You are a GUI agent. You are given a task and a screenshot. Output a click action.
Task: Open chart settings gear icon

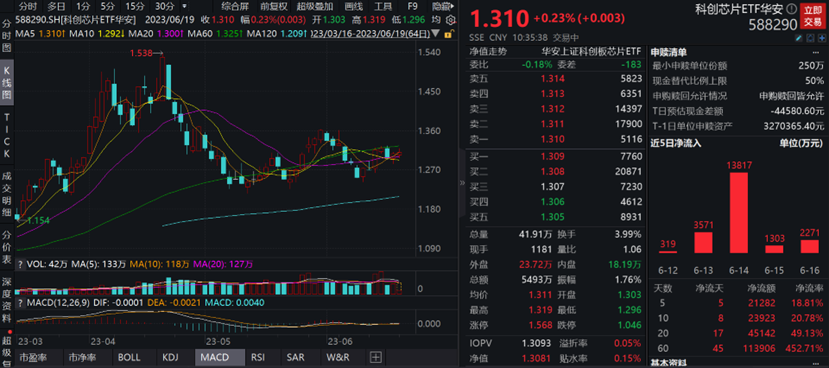click(450, 20)
